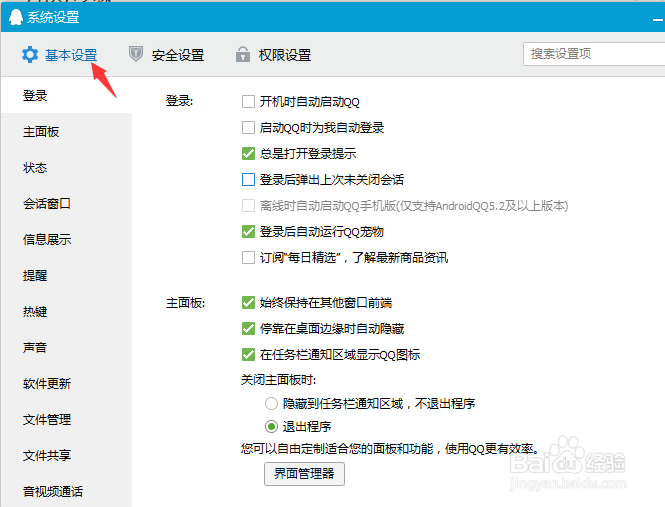665x507 pixels.
Task: Click the QQ penguin logo in title bar
Action: [x=16, y=17]
